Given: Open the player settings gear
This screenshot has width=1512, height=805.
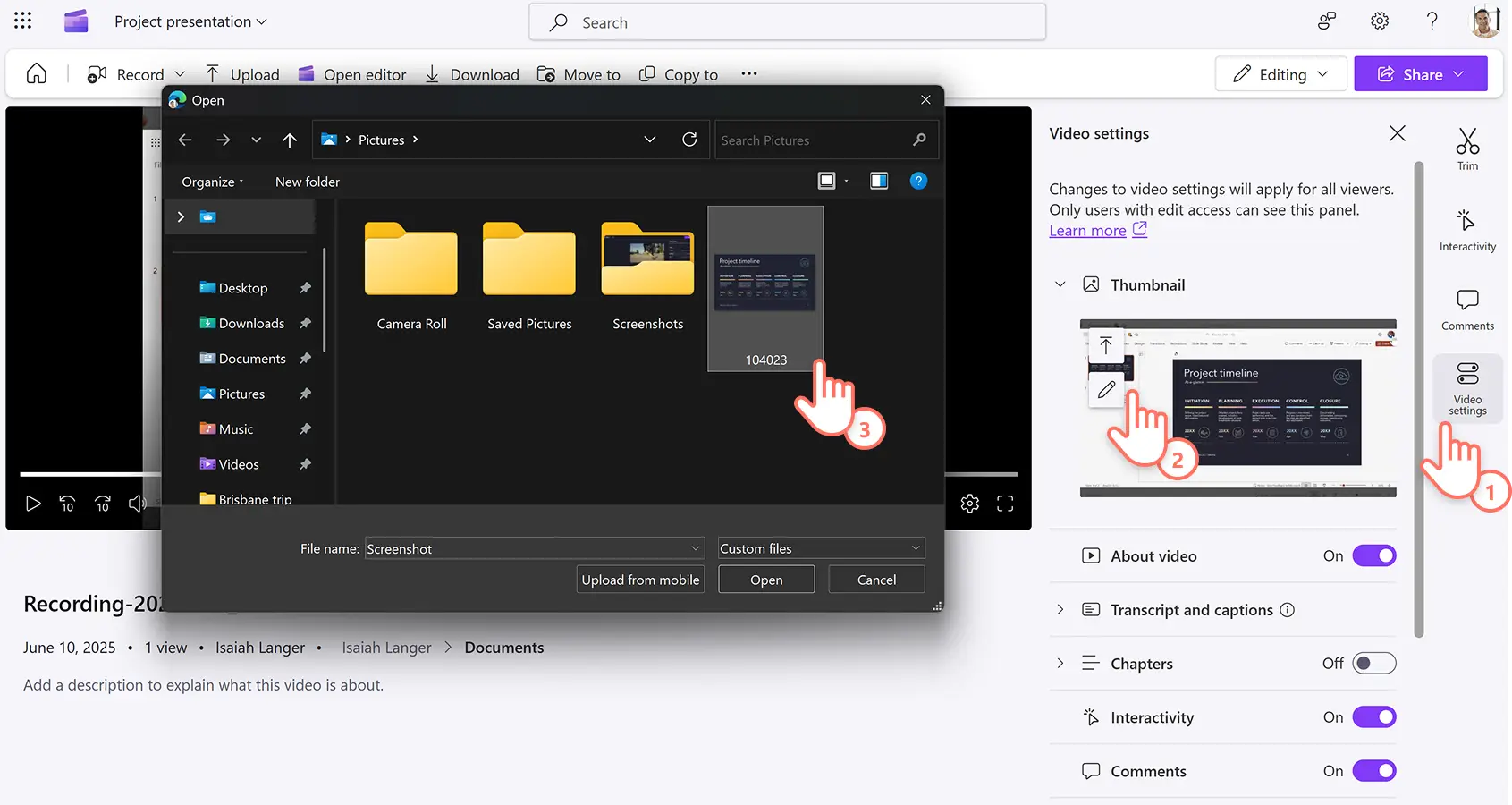Looking at the screenshot, I should (x=970, y=504).
